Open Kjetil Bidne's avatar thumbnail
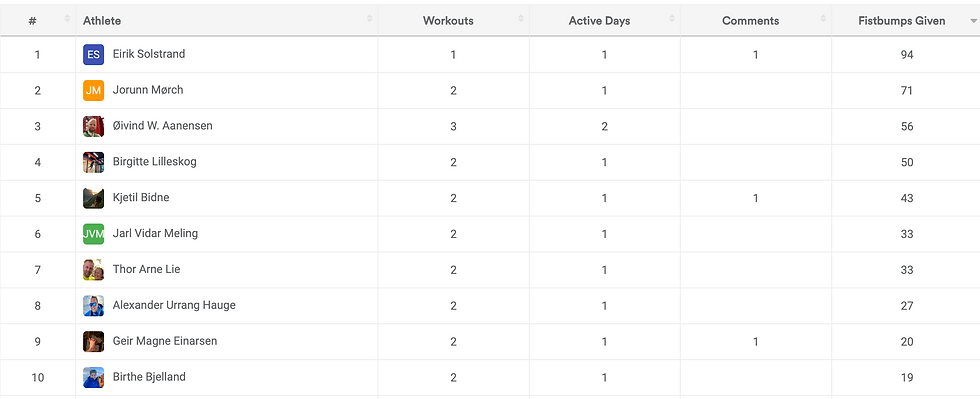Image resolution: width=980 pixels, height=399 pixels. pos(93,198)
